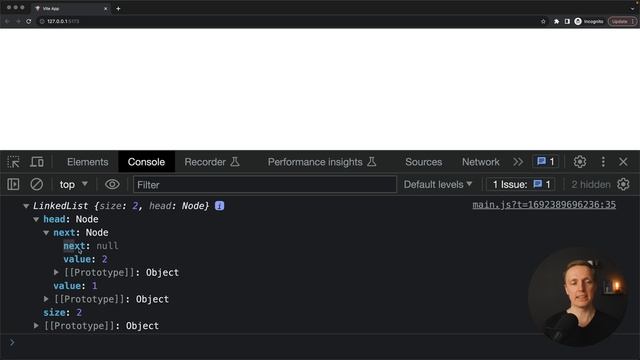Open main.js source link at line 35

(x=544, y=205)
